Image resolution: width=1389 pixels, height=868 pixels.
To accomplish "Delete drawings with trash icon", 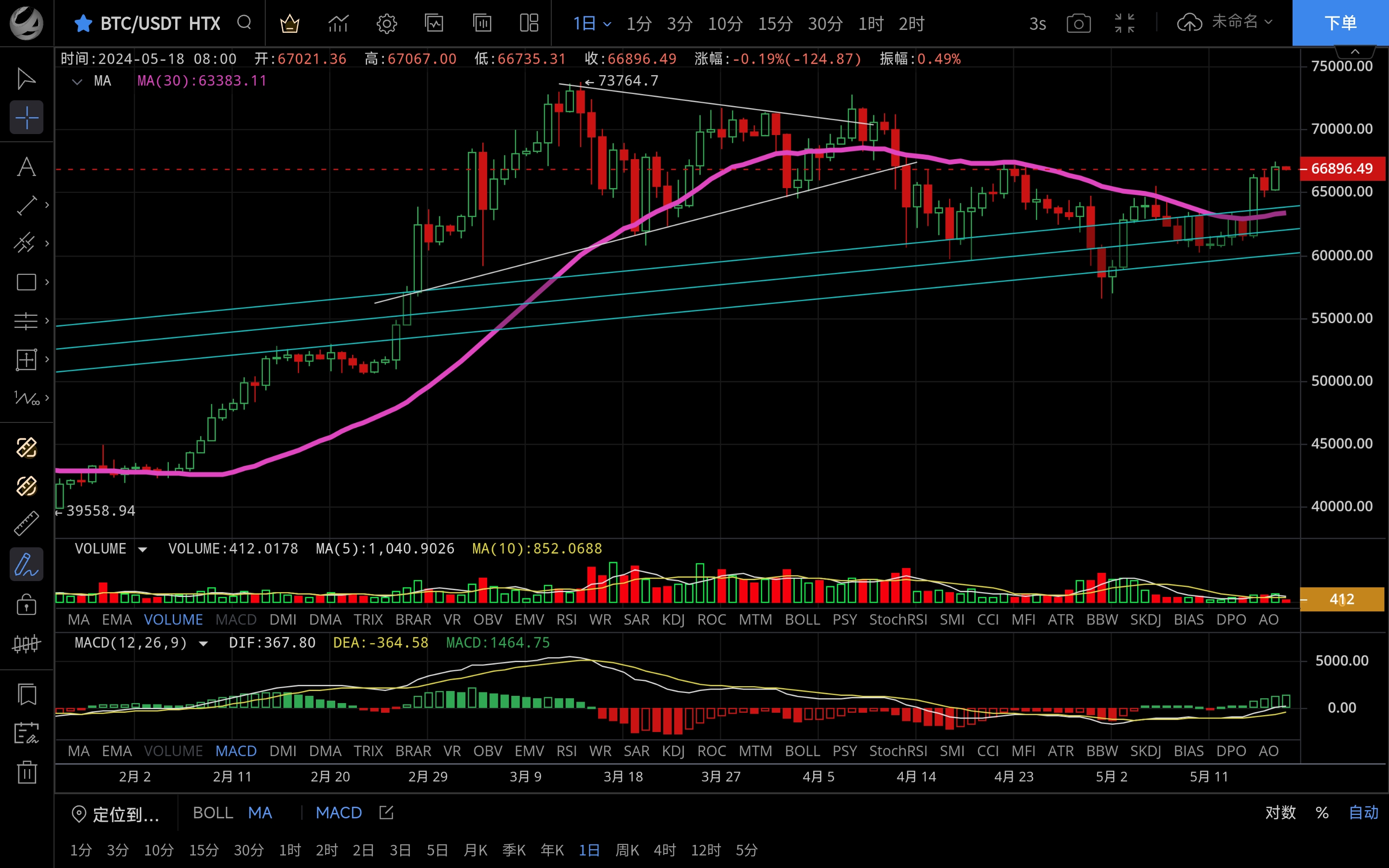I will (27, 772).
